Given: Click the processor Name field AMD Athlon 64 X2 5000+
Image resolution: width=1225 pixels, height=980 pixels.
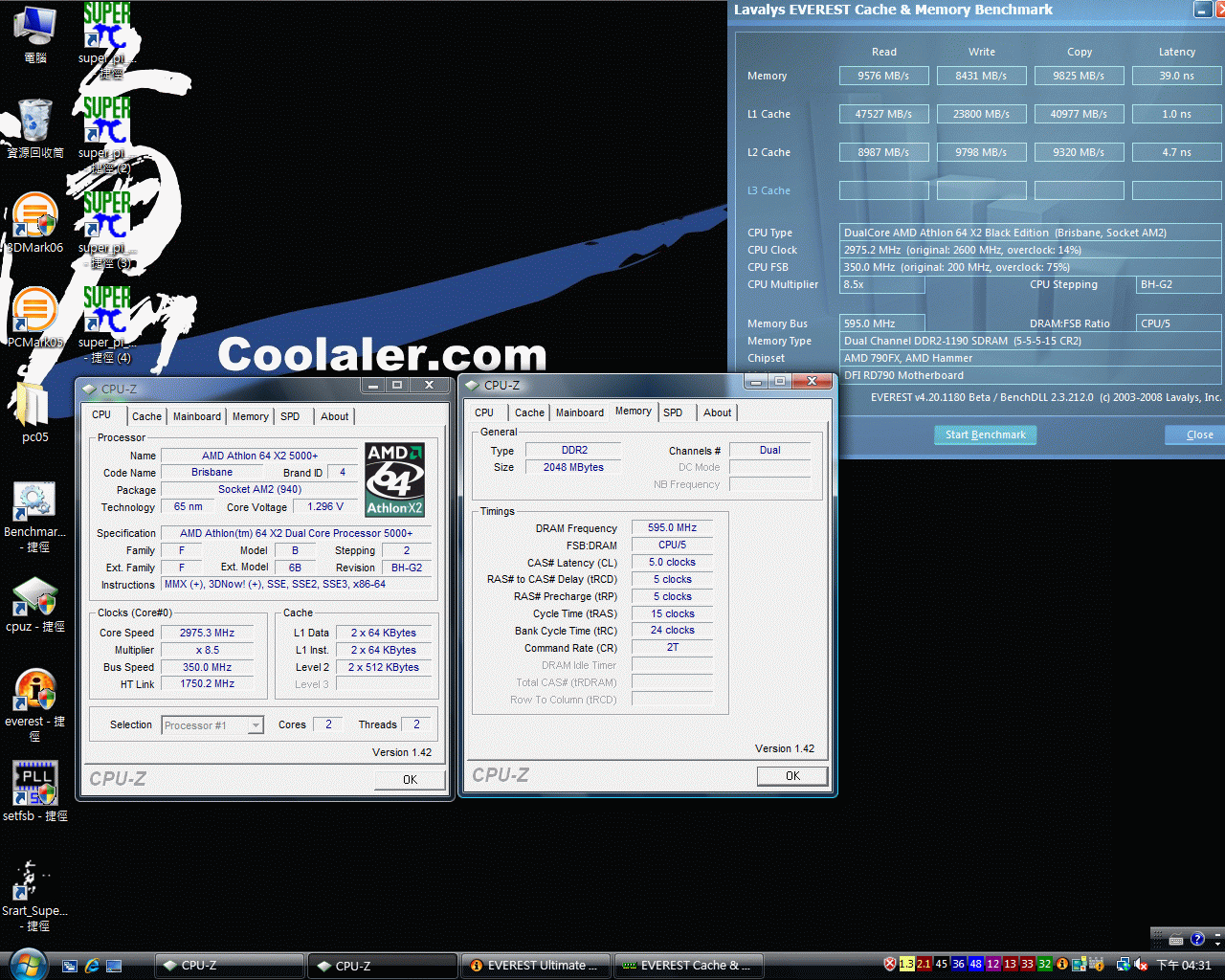Looking at the screenshot, I should tap(259, 456).
